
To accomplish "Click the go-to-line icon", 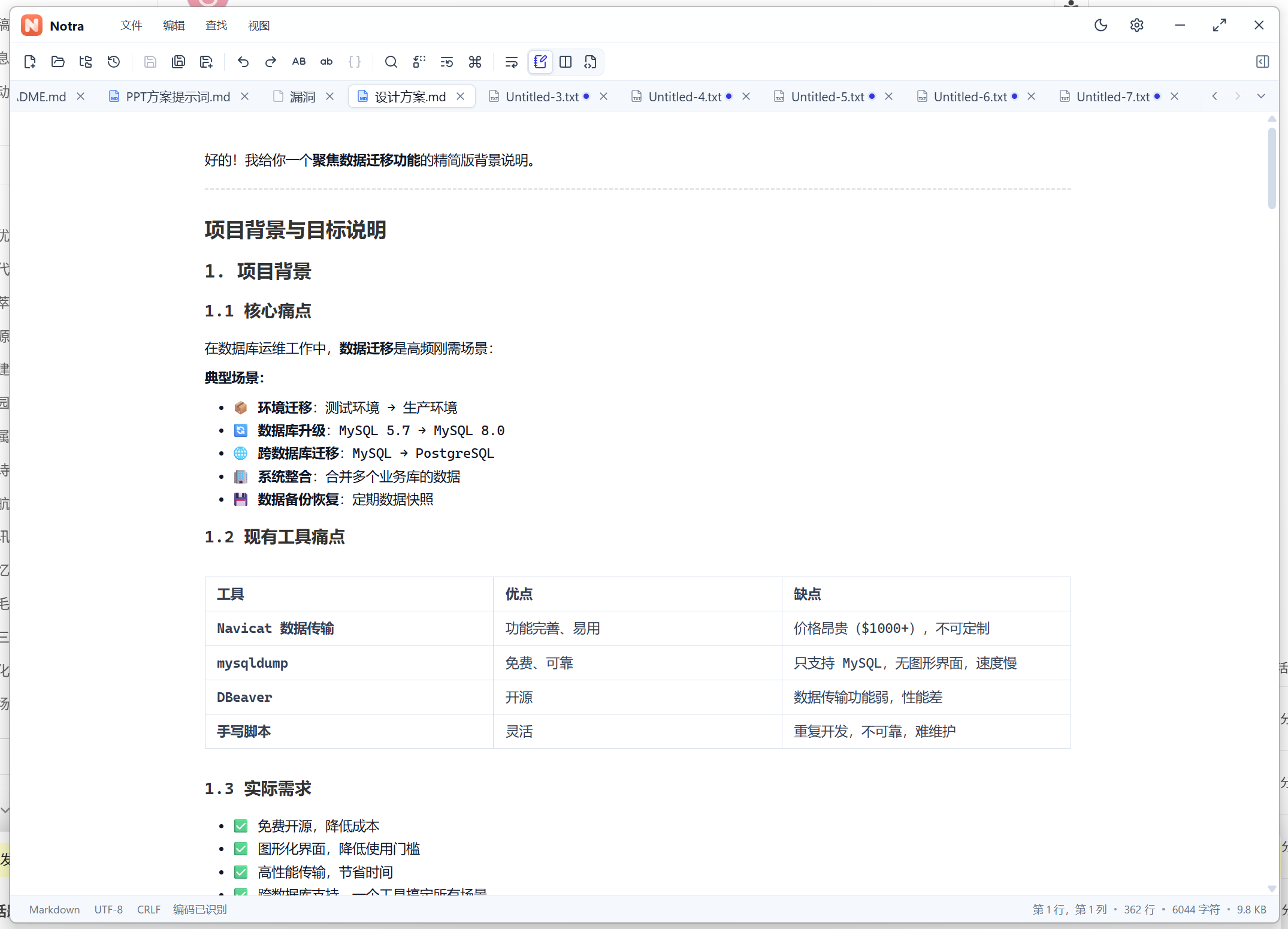I will [447, 62].
